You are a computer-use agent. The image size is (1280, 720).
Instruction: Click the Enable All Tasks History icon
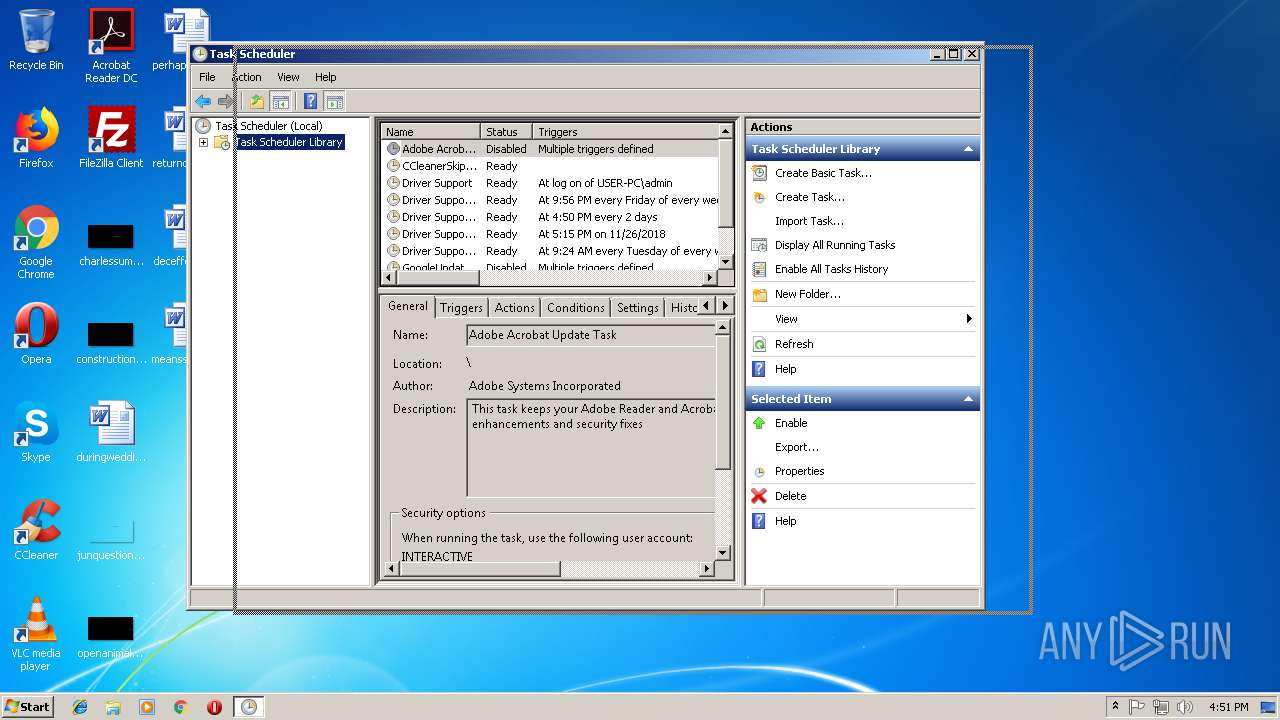(759, 269)
